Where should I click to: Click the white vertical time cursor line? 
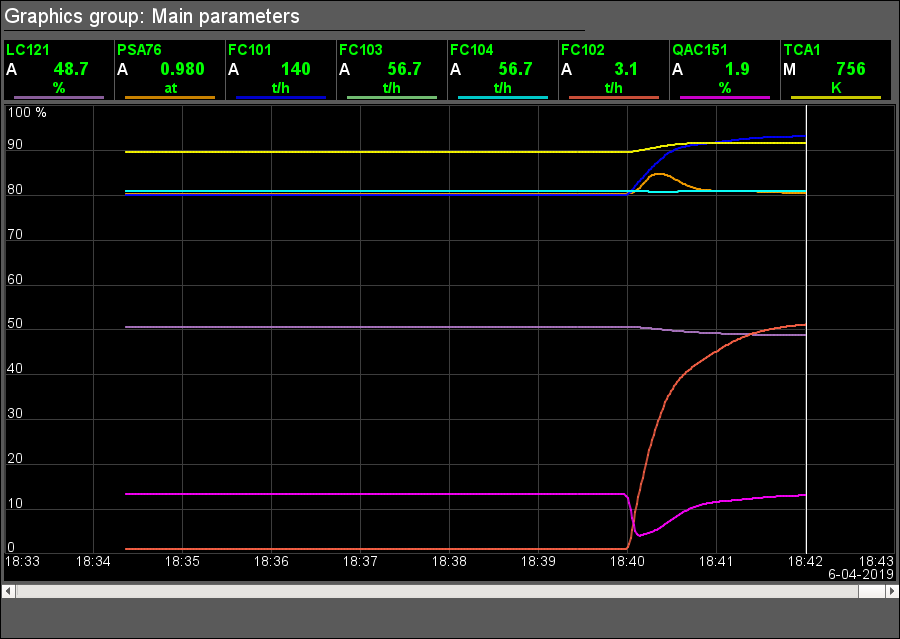click(x=806, y=329)
